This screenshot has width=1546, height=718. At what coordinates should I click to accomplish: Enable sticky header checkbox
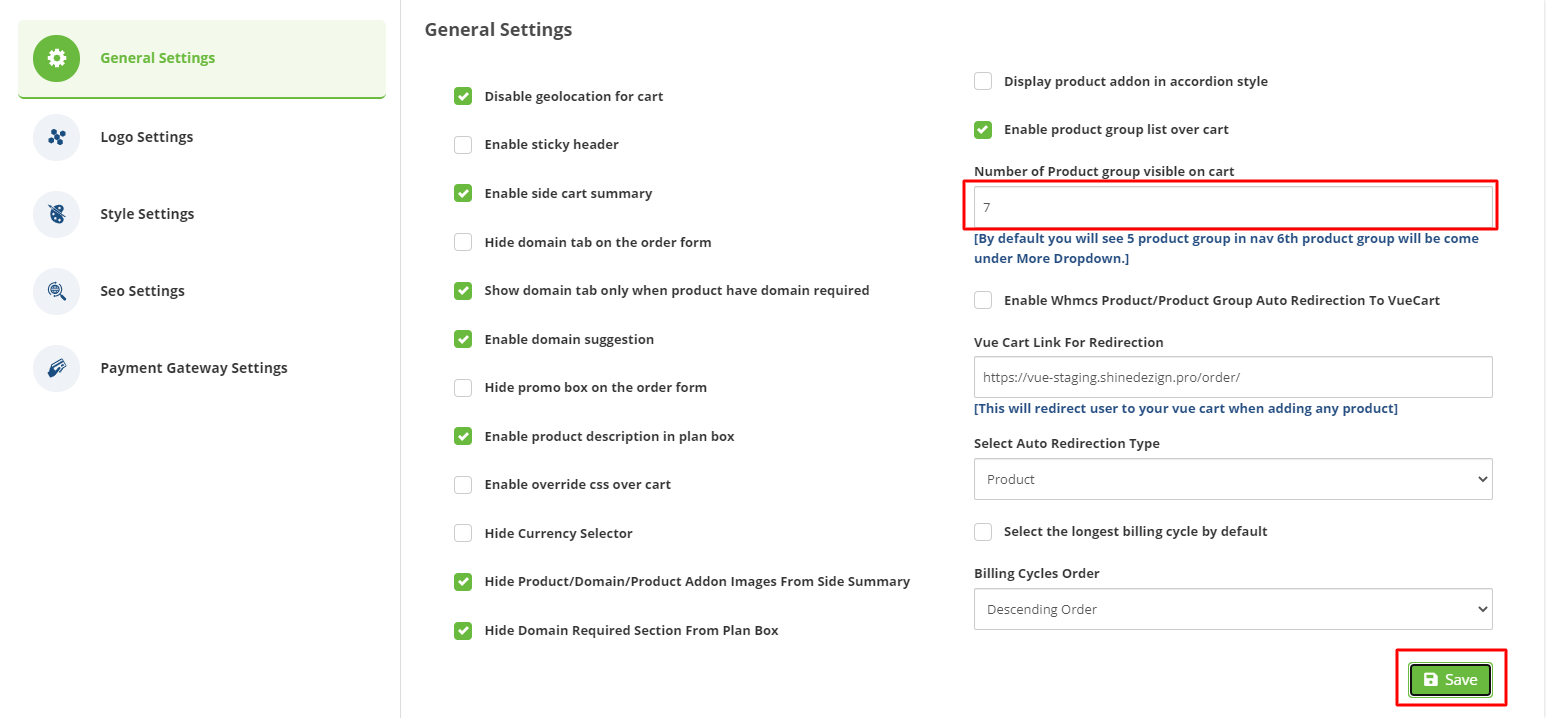(x=463, y=144)
